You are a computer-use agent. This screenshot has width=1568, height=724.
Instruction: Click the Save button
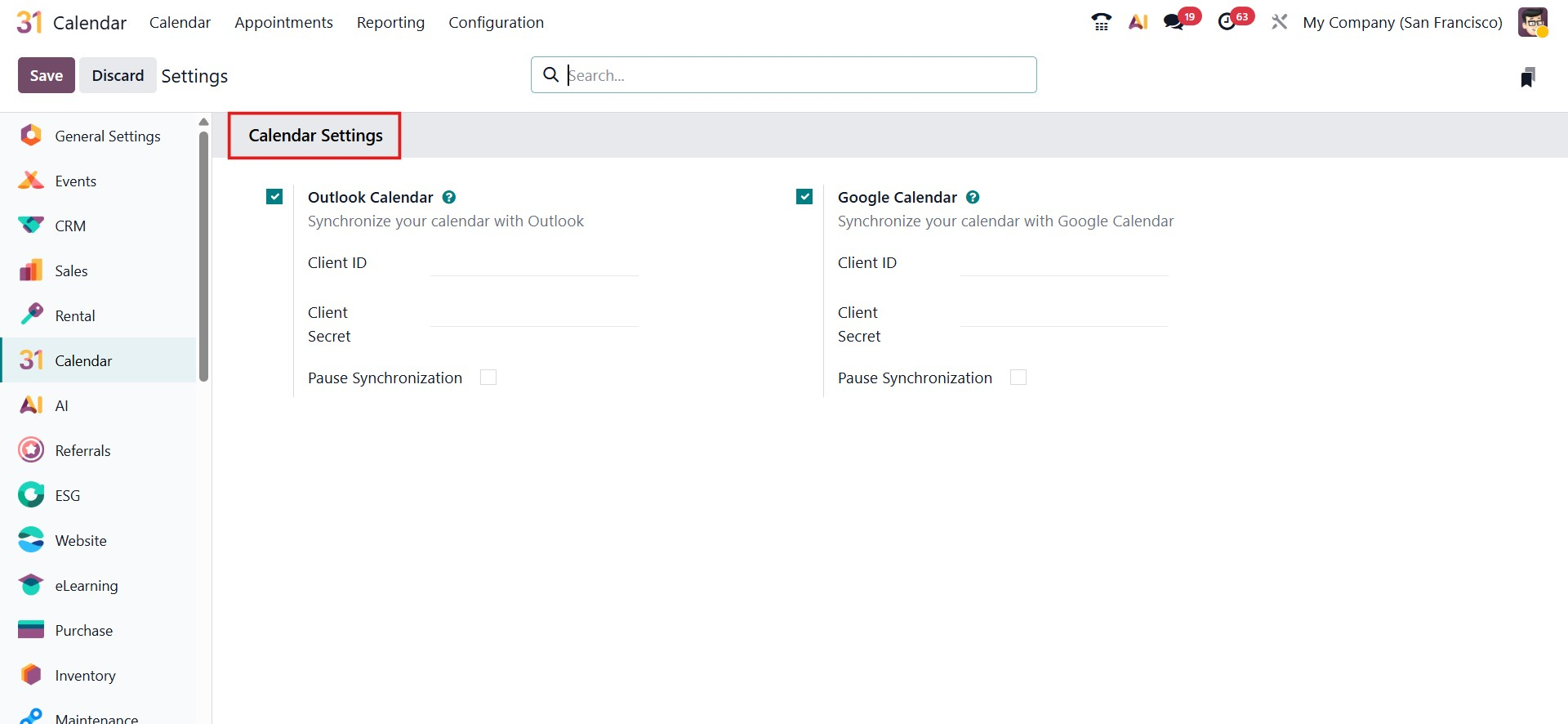point(47,75)
